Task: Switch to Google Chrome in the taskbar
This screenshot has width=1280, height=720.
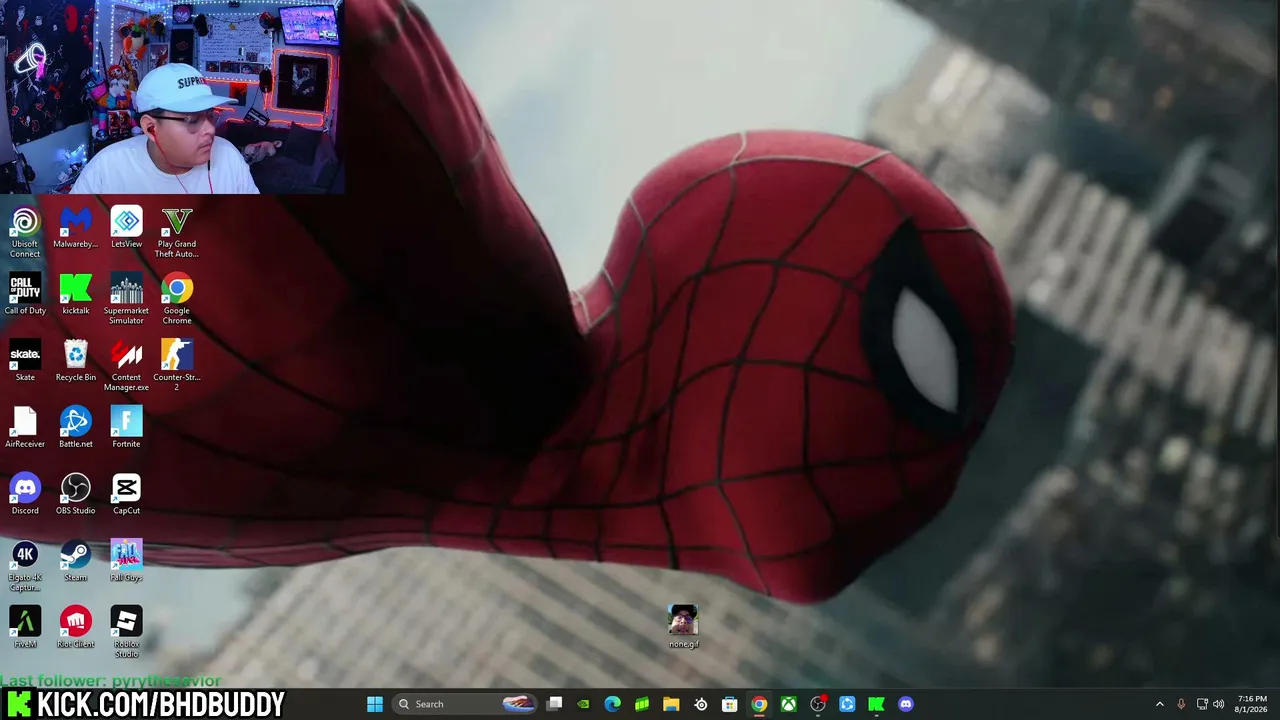Action: (x=759, y=704)
